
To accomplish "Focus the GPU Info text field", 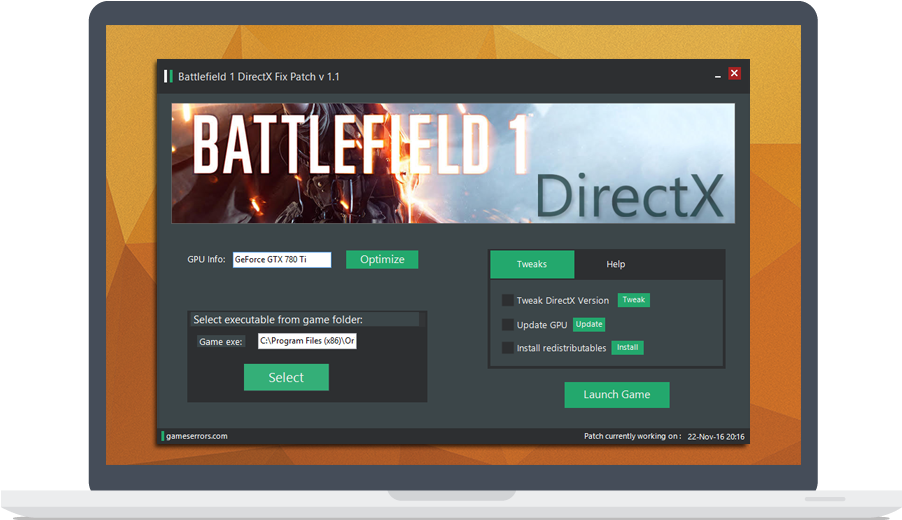I will point(281,259).
